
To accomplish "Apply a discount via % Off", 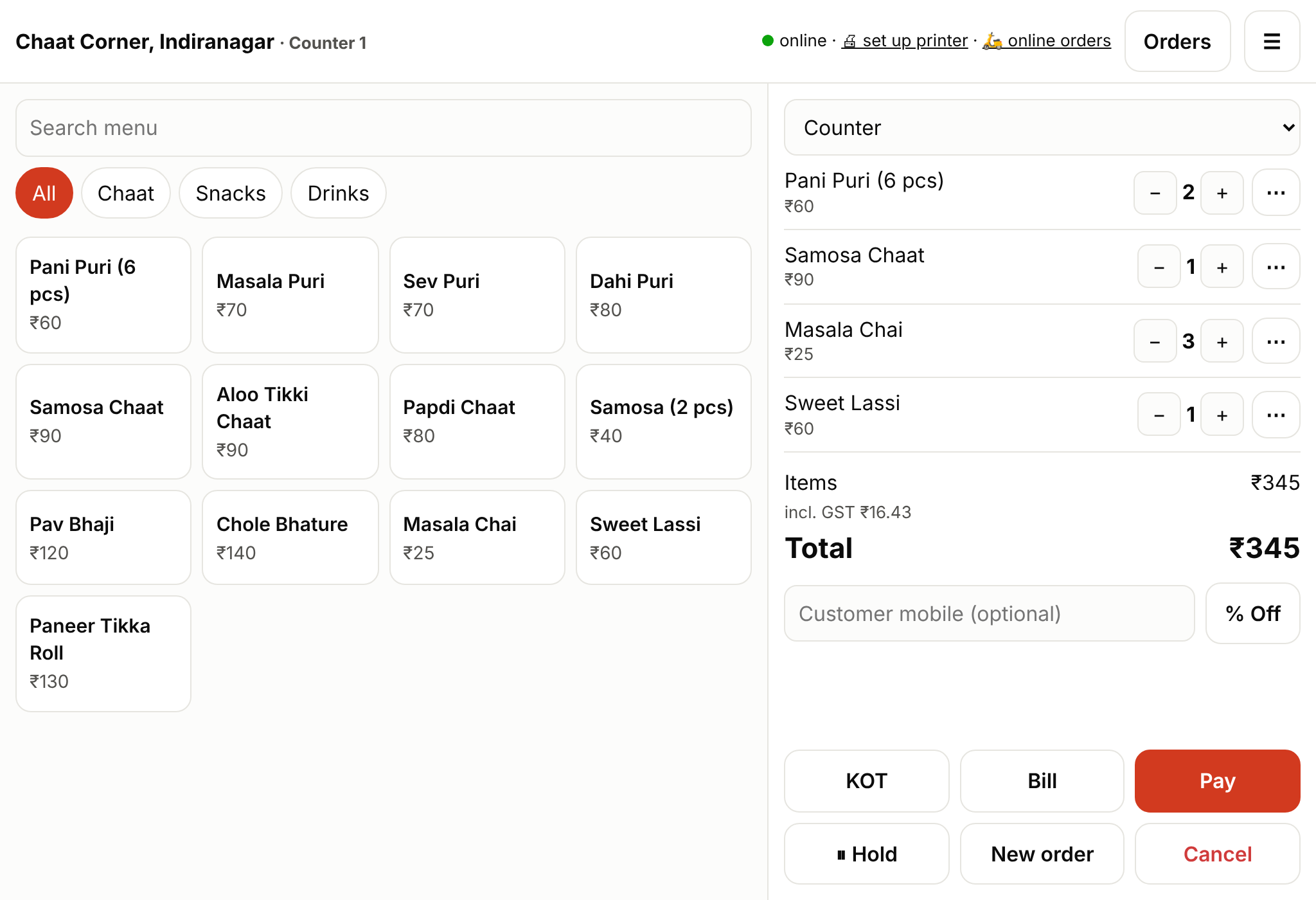I will tap(1252, 613).
